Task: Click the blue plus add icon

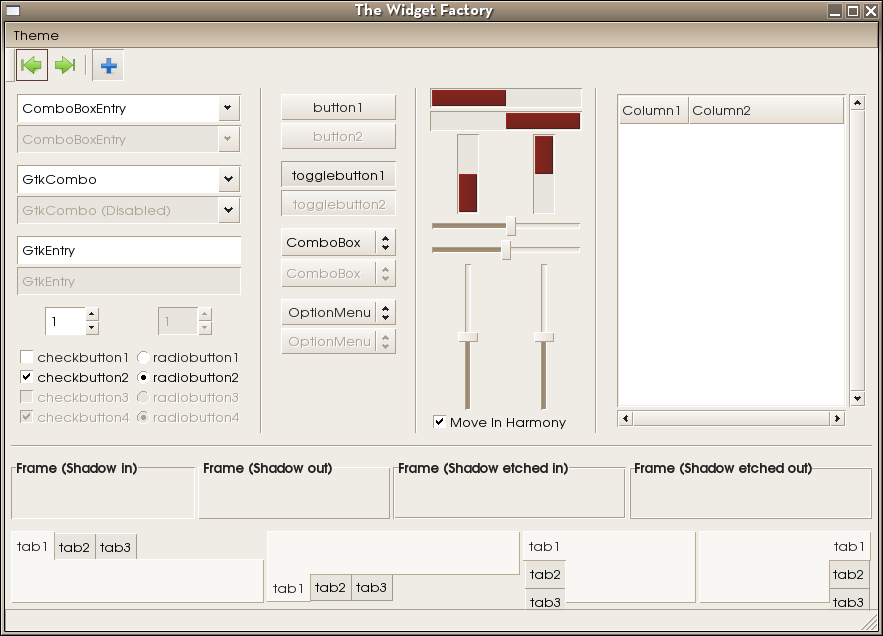Action: pos(108,65)
